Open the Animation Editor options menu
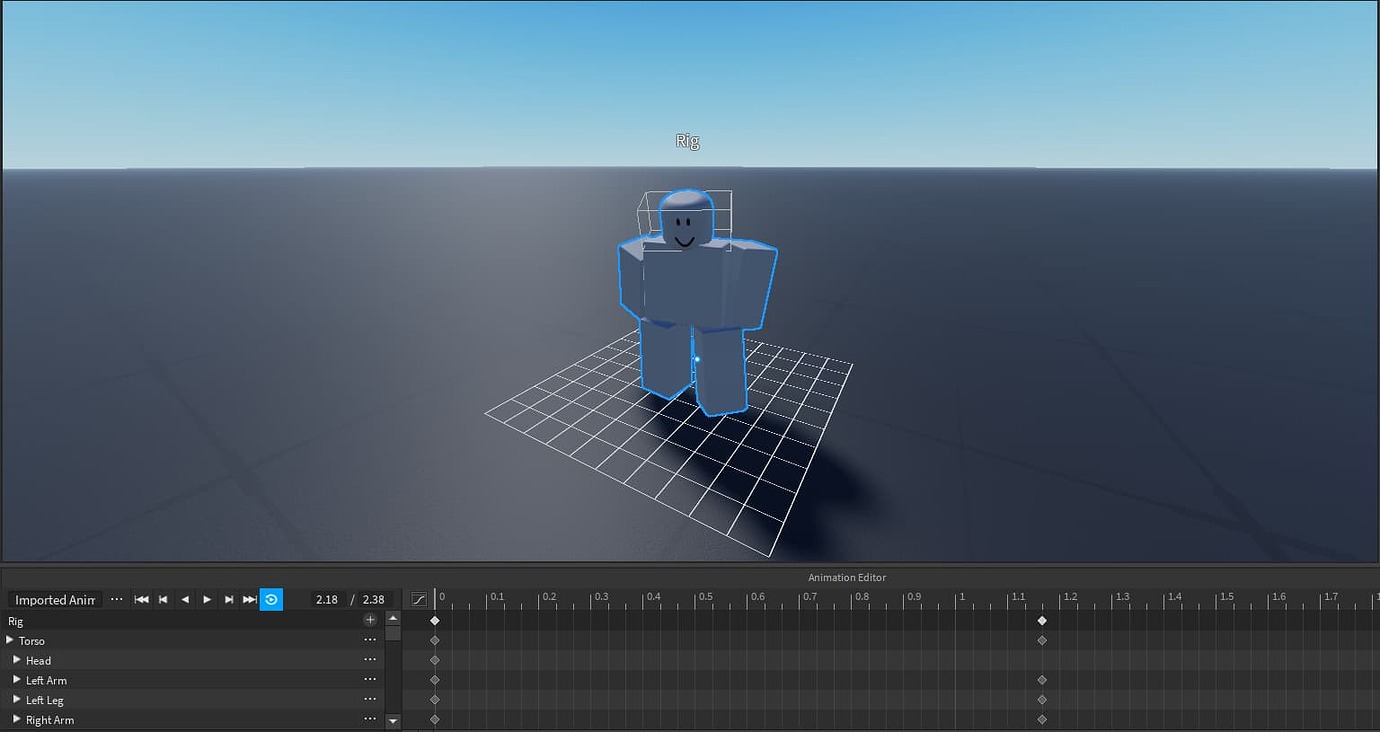The width and height of the screenshot is (1380, 732). (117, 598)
